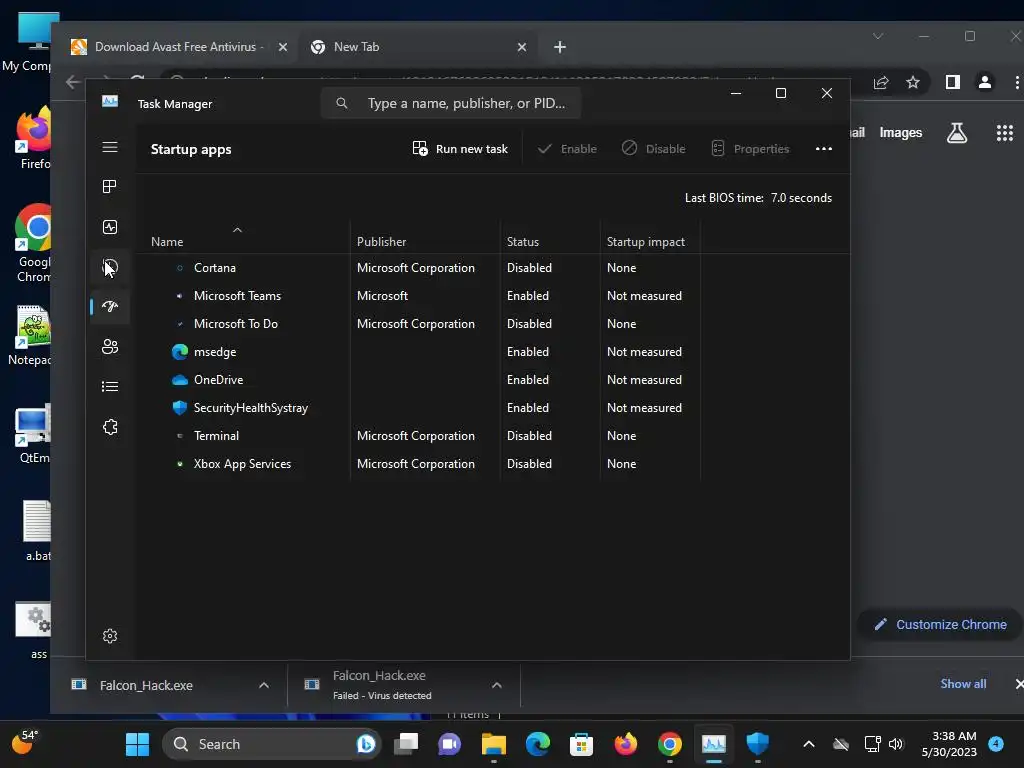Open a new Chrome tab with plus

[x=560, y=47]
